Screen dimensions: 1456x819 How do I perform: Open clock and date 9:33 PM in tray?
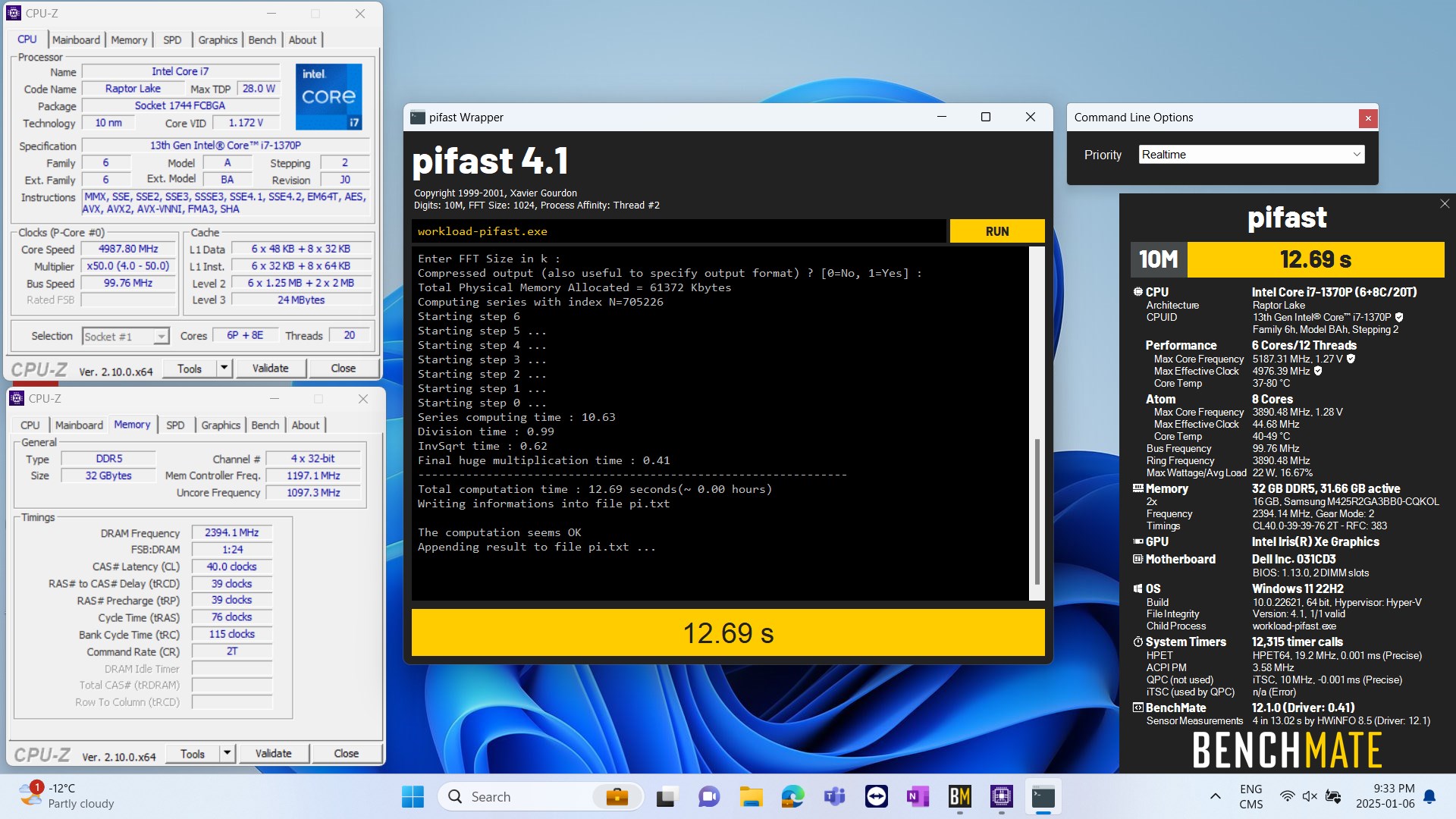point(1385,796)
